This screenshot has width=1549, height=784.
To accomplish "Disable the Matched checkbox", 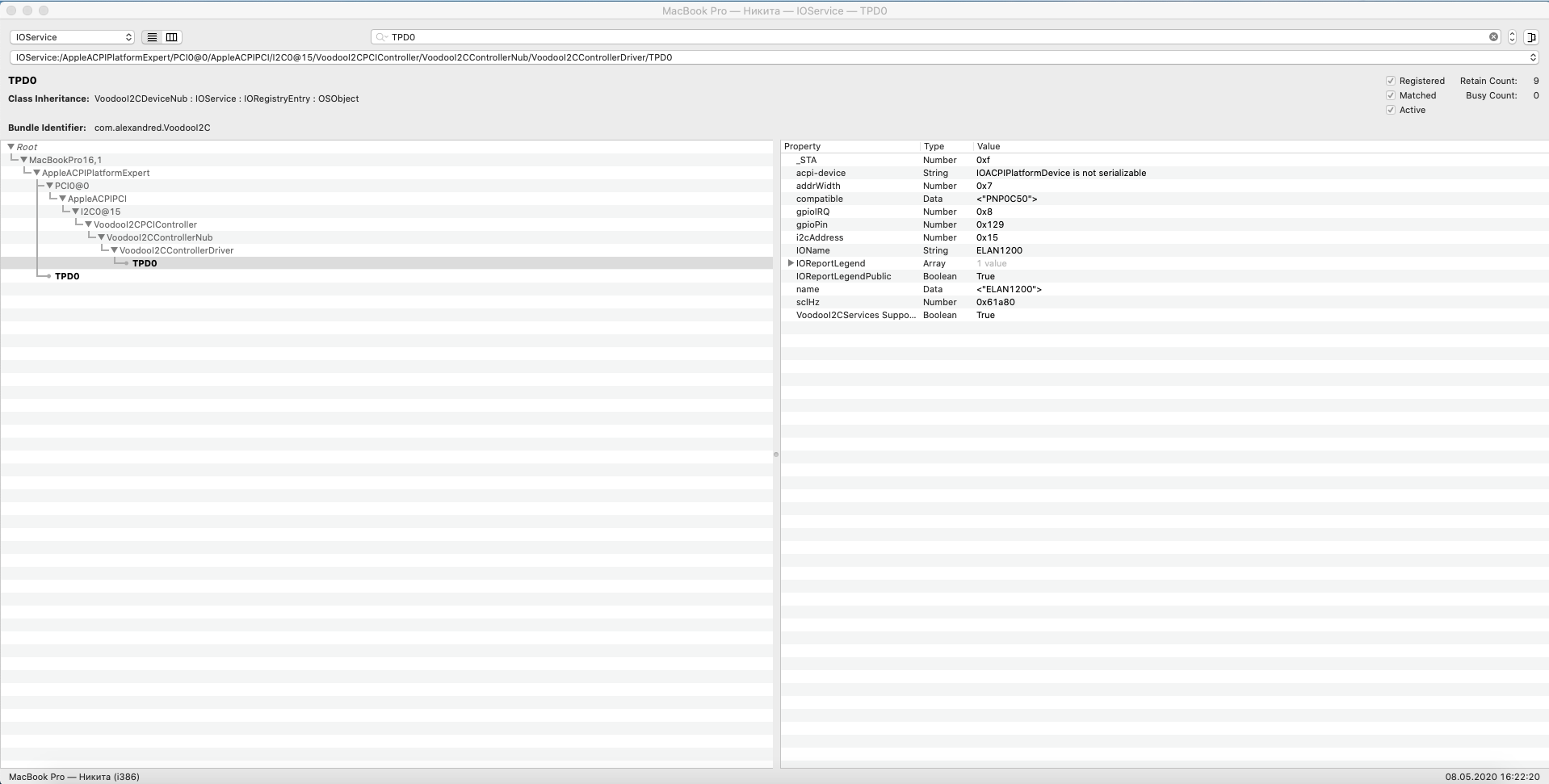I will coord(1391,95).
